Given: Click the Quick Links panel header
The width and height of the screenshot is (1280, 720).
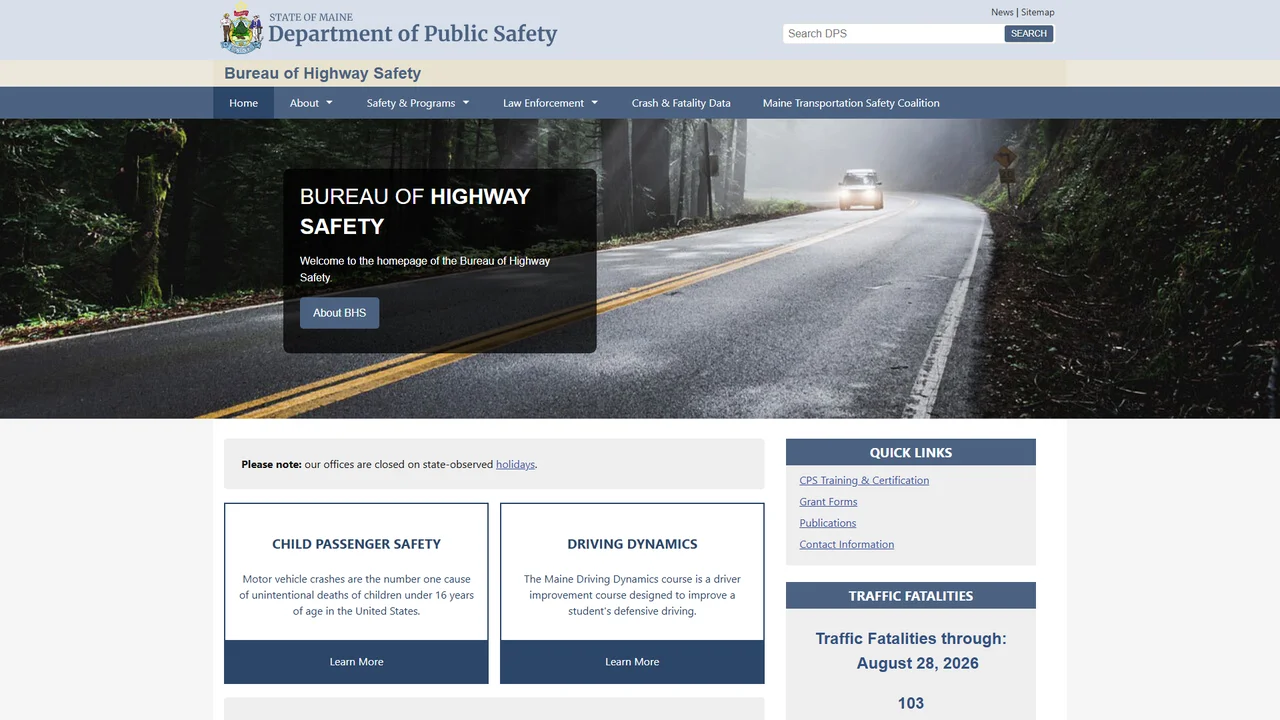Looking at the screenshot, I should 911,452.
